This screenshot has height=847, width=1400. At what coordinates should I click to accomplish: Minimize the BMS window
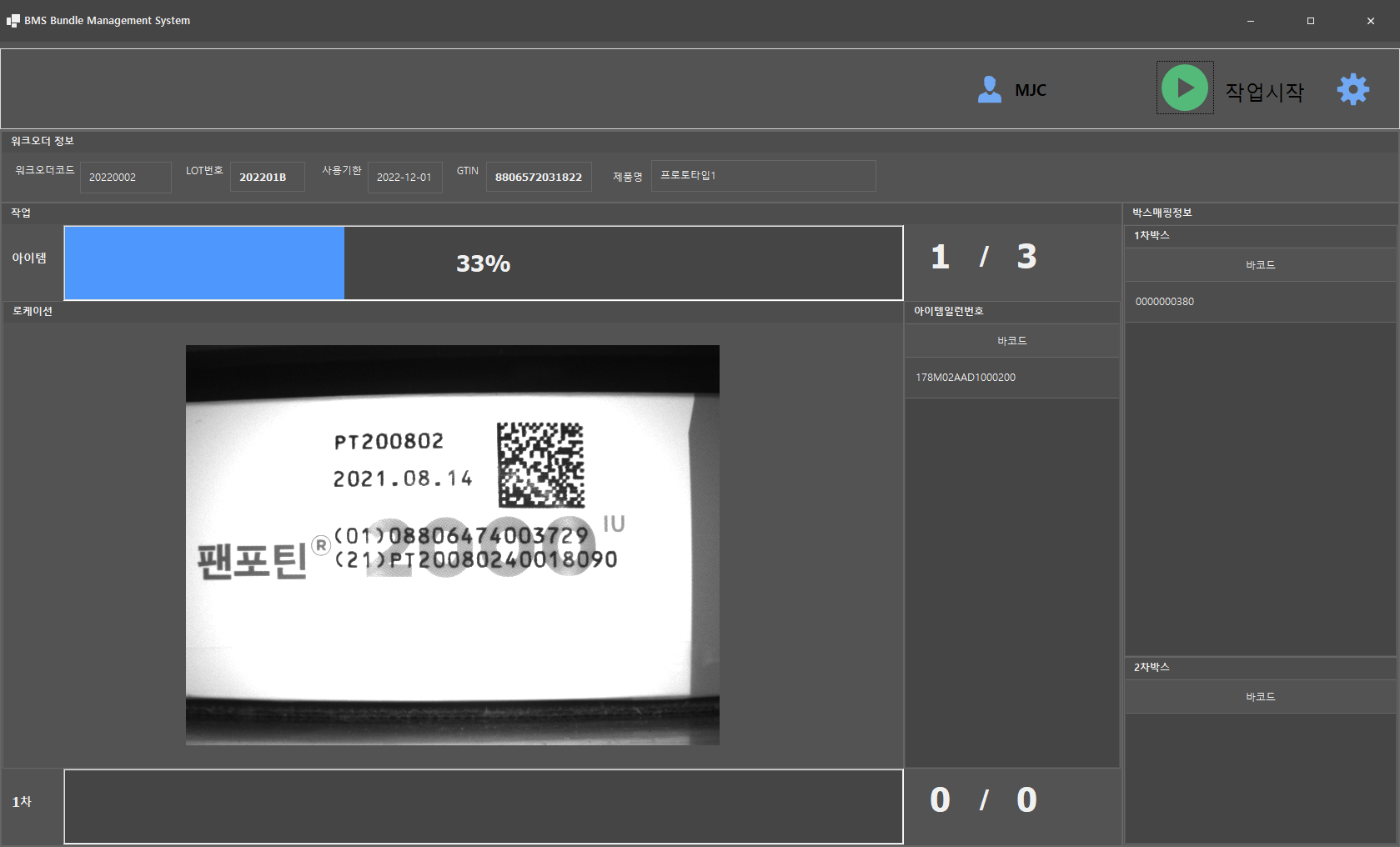tap(1251, 21)
